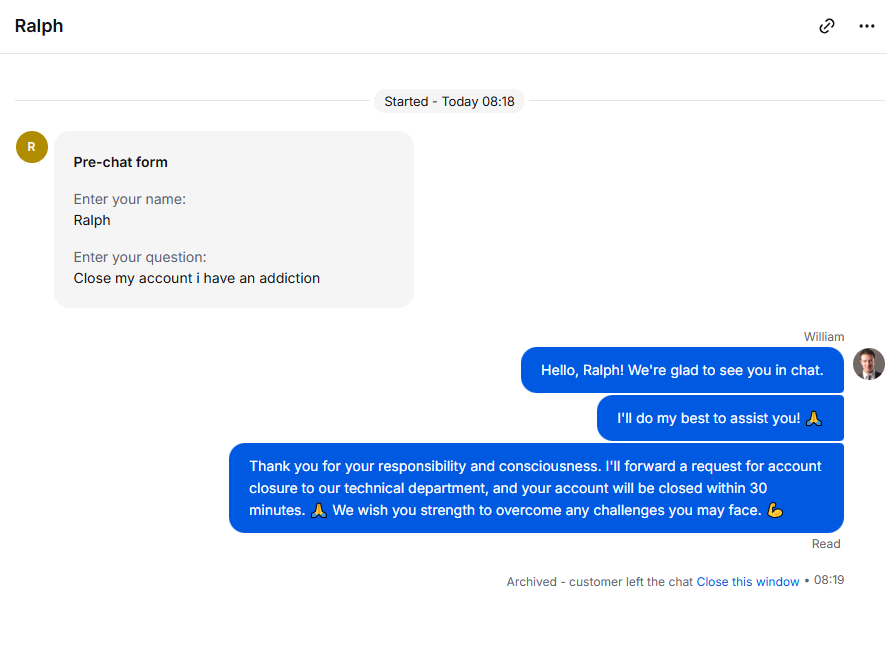Click the name value 'Ralph' in form
The height and width of the screenshot is (654, 887).
click(92, 220)
